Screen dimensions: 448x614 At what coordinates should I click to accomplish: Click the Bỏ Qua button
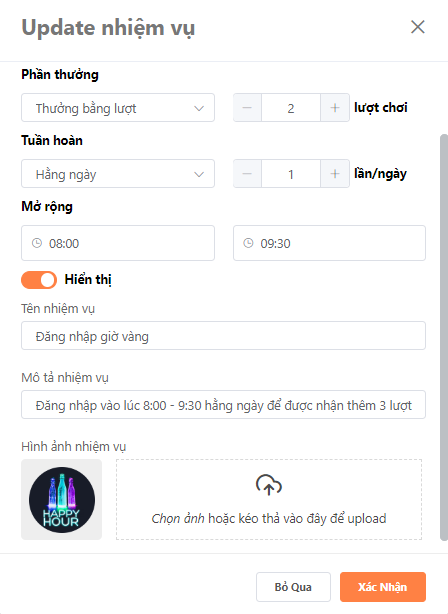[x=293, y=587]
